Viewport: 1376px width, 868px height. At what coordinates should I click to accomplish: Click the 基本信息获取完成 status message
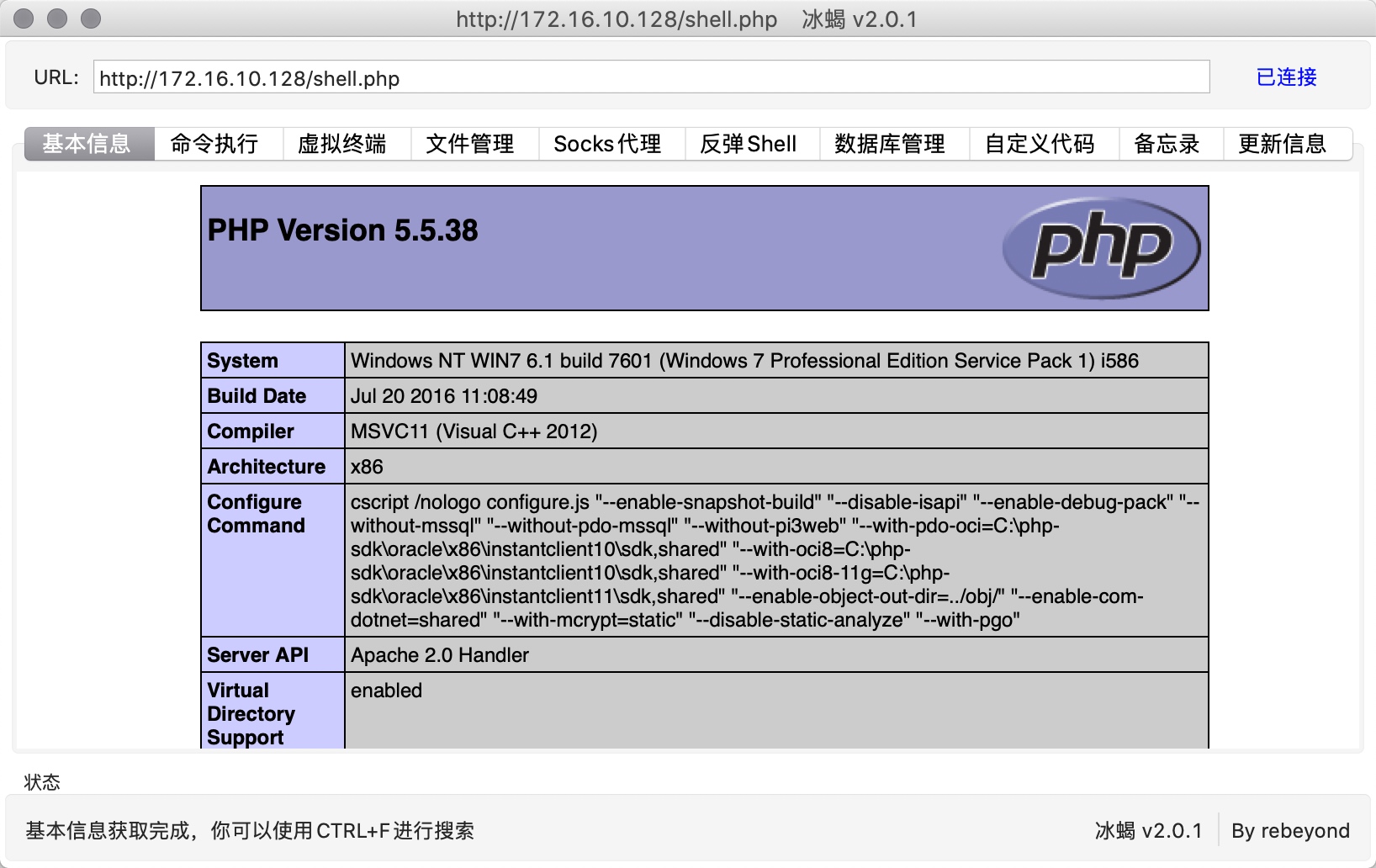point(250,831)
